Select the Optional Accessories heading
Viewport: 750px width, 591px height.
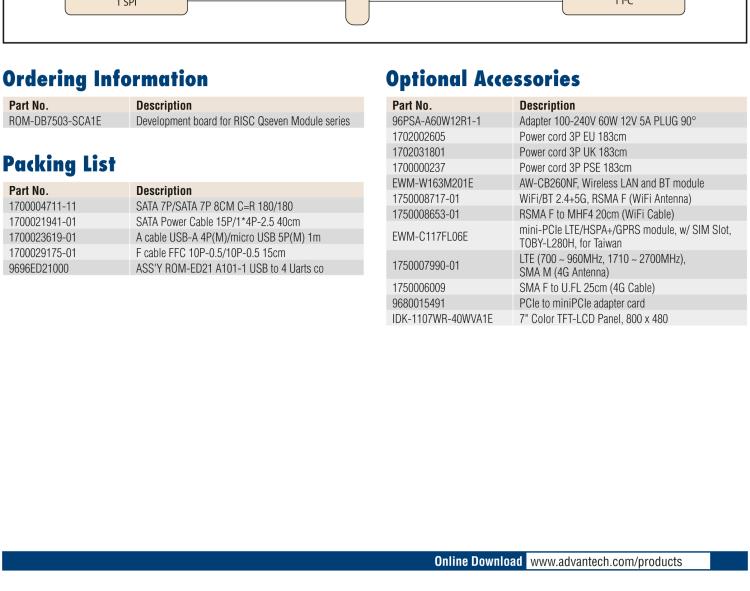tap(482, 78)
